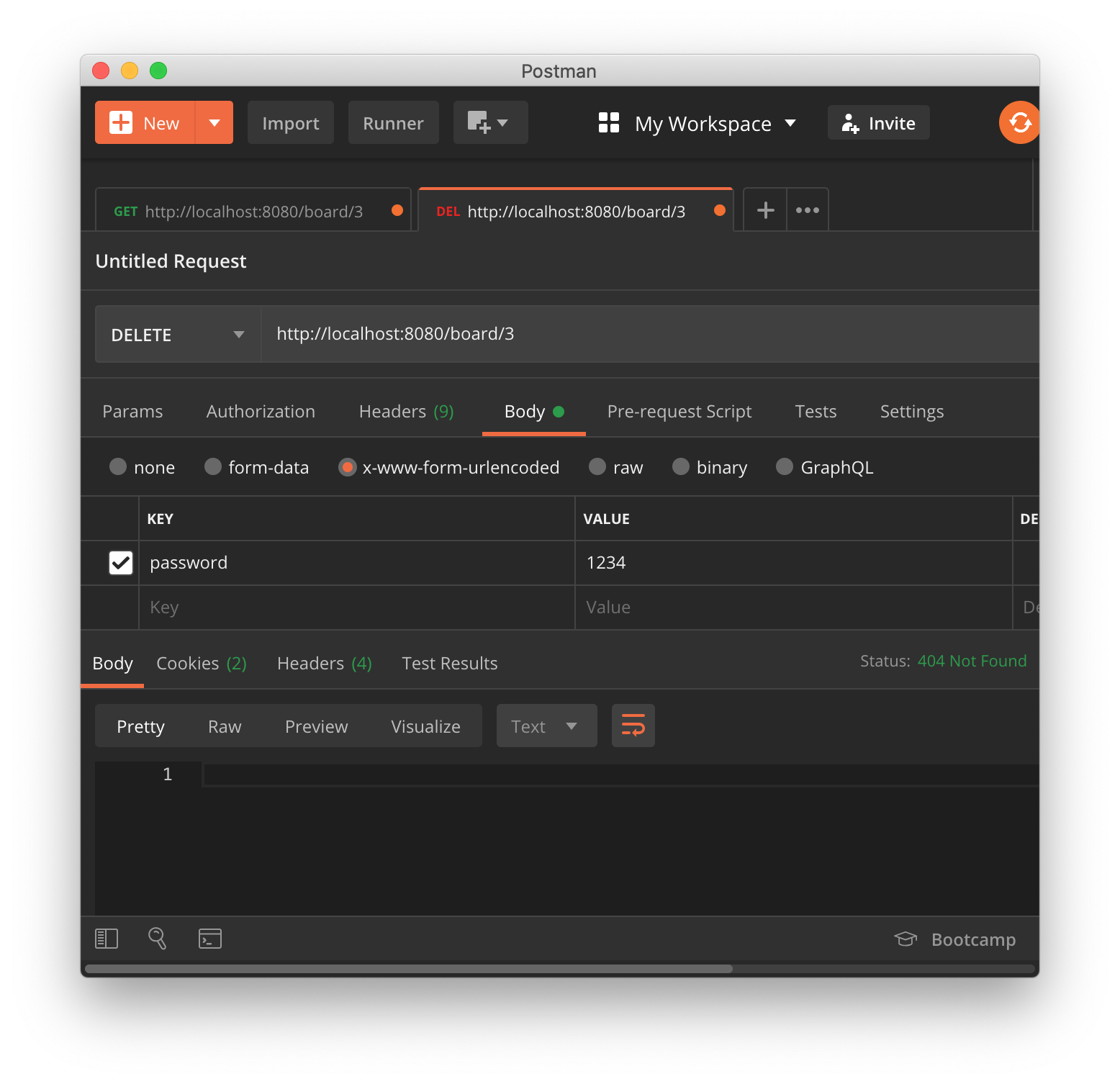The width and height of the screenshot is (1120, 1084).
Task: Toggle response line wrap icon
Action: 633,726
